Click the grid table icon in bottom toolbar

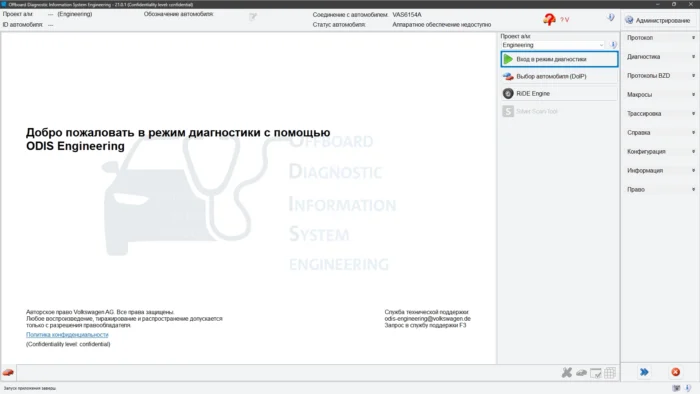[x=610, y=373]
